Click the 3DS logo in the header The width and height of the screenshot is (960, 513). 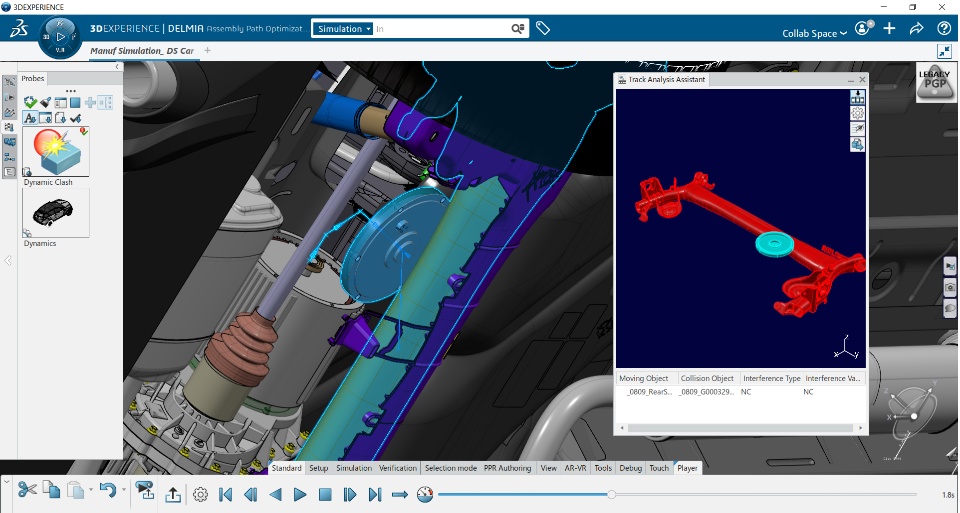coord(18,28)
